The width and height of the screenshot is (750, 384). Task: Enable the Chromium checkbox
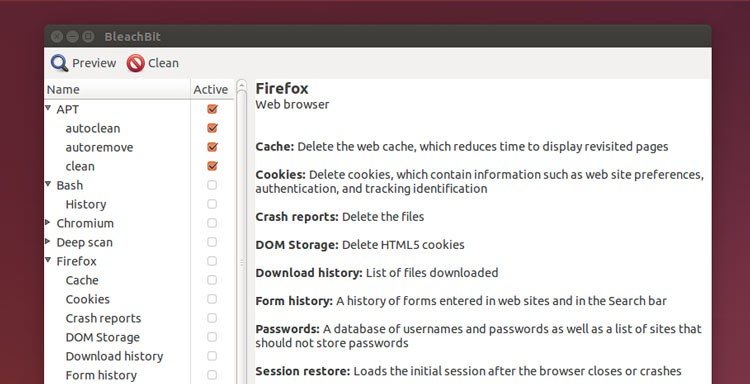(211, 223)
